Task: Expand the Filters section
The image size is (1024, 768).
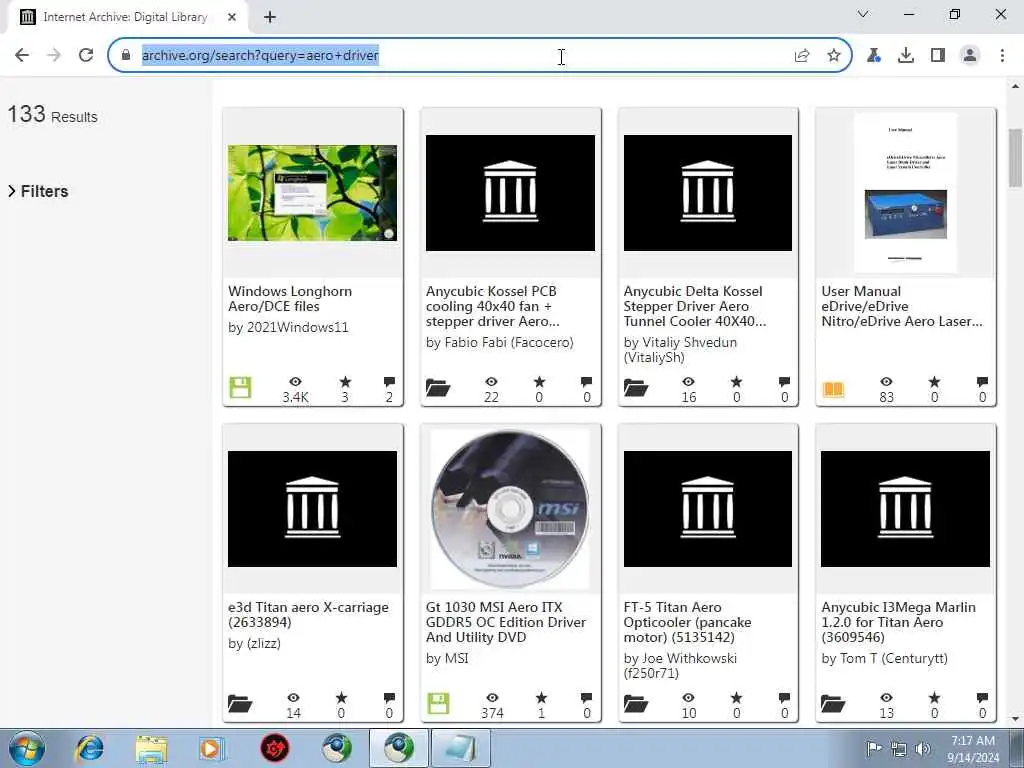Action: tap(39, 191)
